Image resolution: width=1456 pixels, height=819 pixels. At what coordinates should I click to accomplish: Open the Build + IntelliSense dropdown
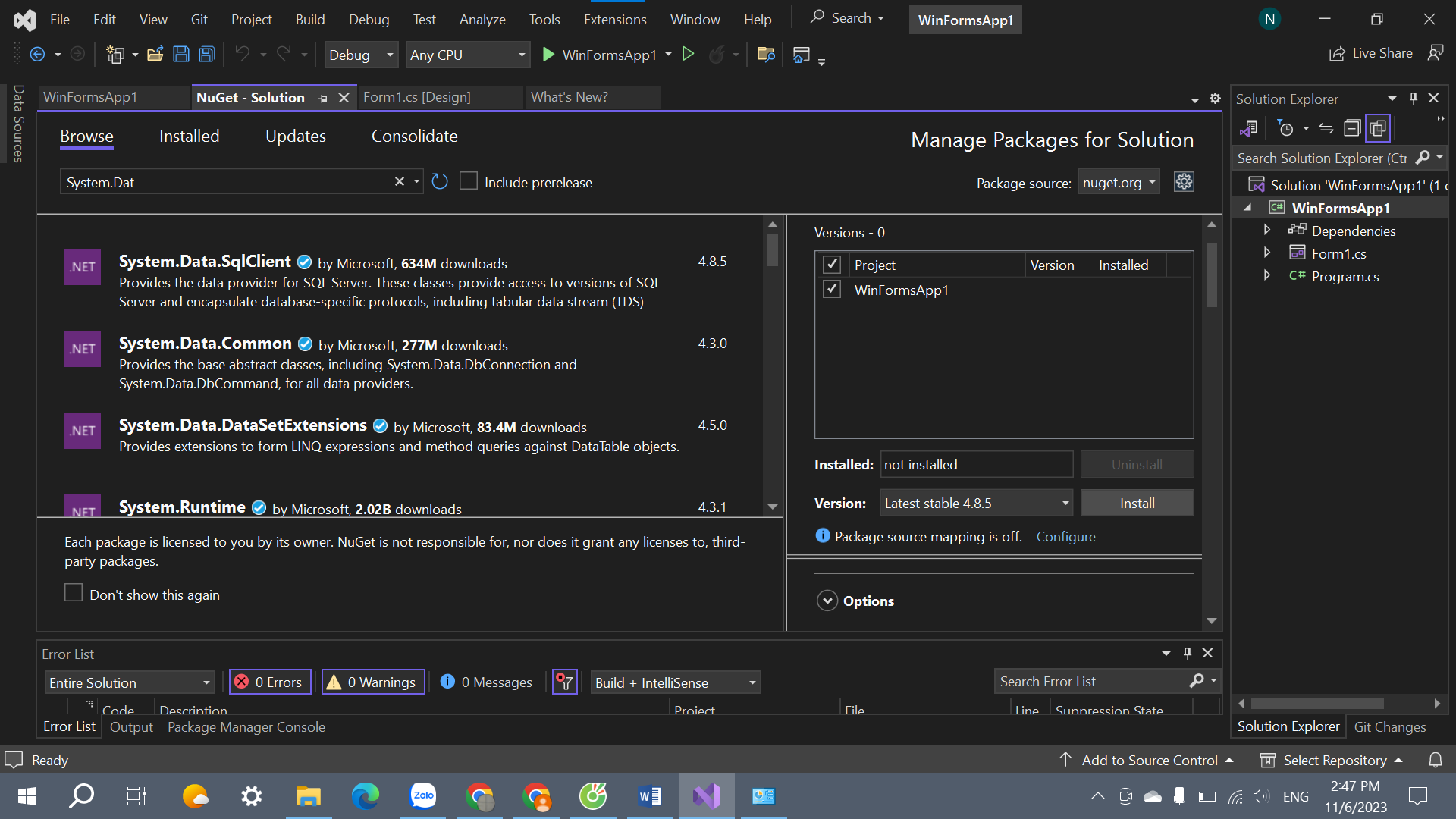coord(675,682)
